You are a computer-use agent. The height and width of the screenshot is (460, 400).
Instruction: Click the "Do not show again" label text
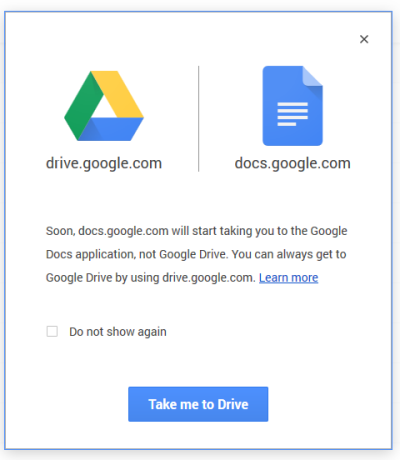tap(118, 332)
